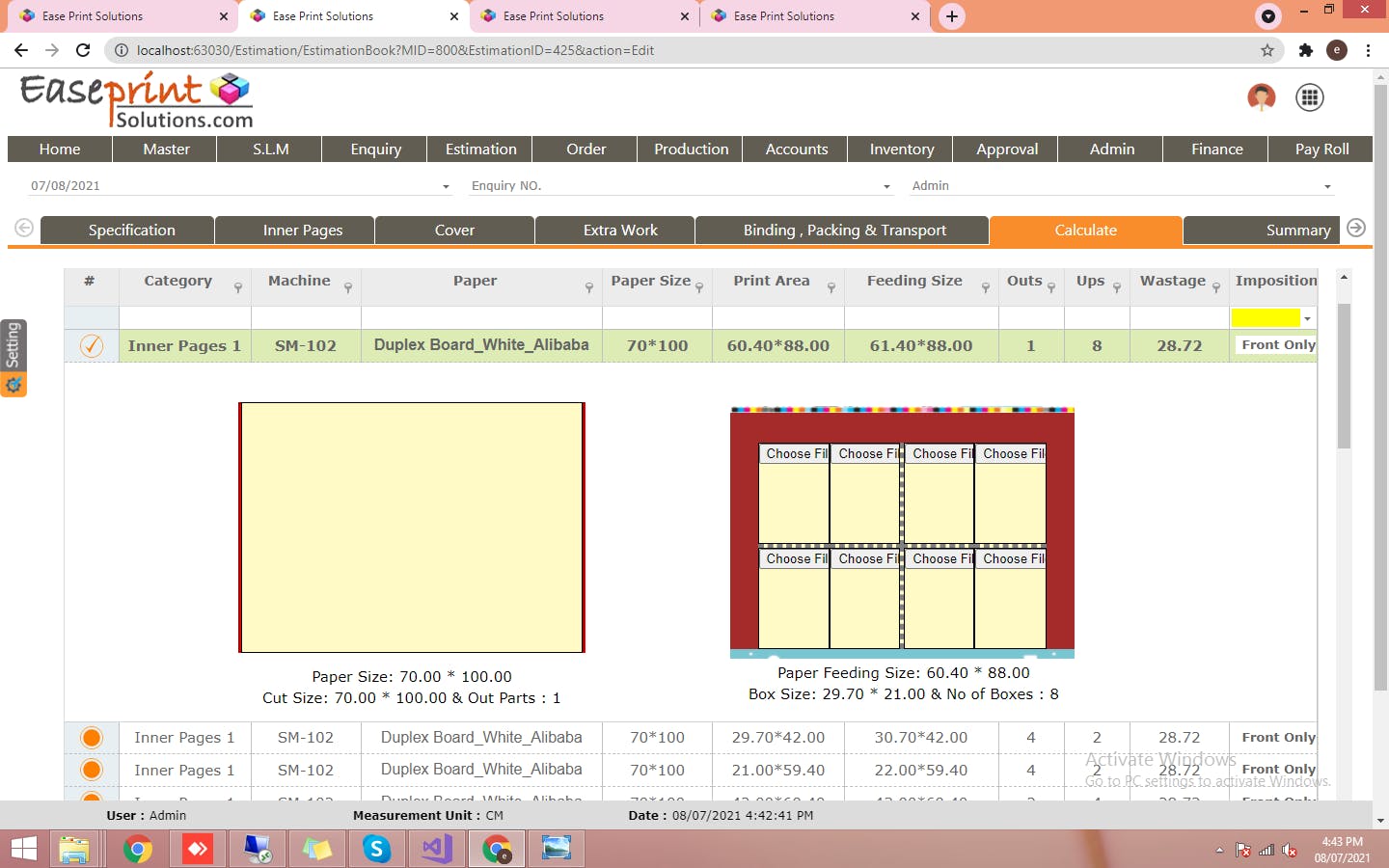This screenshot has width=1389, height=868.
Task: Reload the page
Action: click(83, 50)
